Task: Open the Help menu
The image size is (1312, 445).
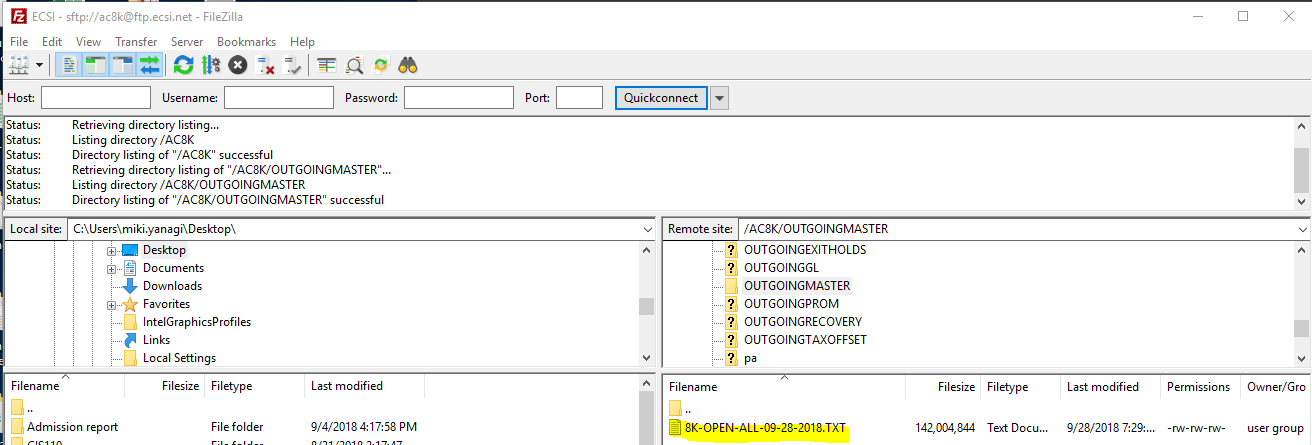Action: point(302,42)
